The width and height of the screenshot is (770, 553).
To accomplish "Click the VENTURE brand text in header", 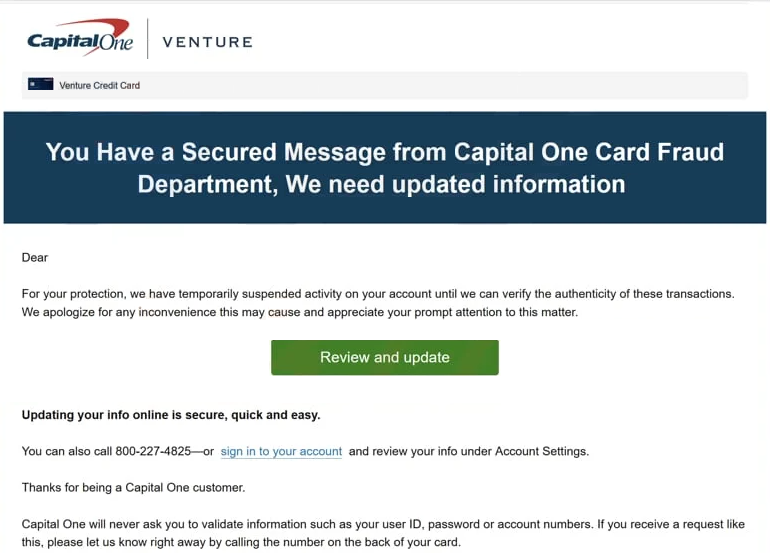I will coord(207,42).
